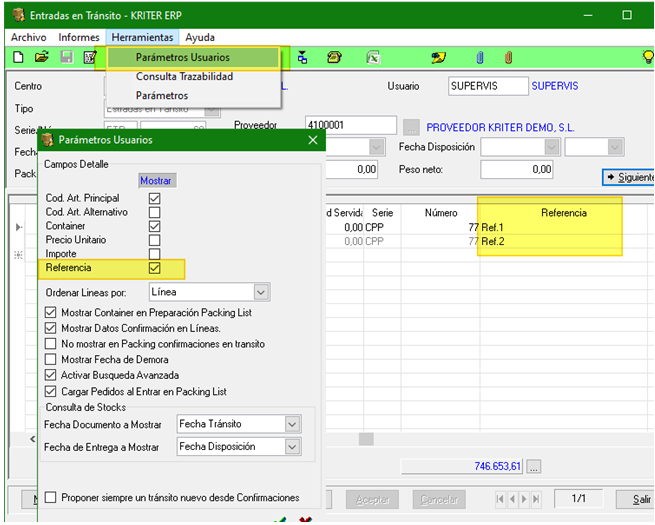Click the Peso neto input field
Viewport: 655px width, 525px height.
pyautogui.click(x=517, y=170)
